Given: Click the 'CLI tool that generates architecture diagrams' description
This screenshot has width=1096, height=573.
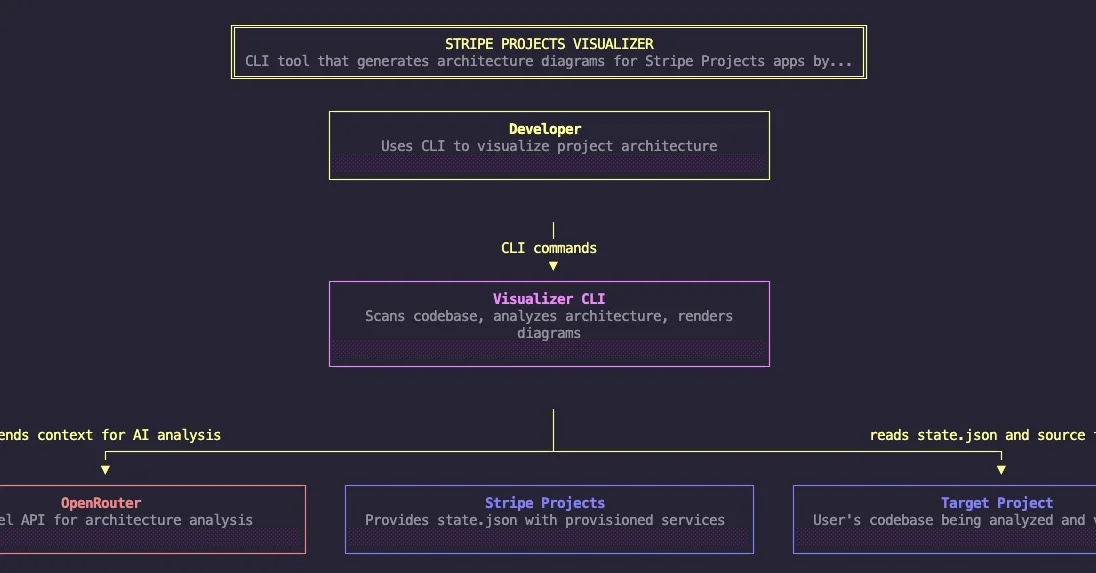Looking at the screenshot, I should pyautogui.click(x=549, y=61).
